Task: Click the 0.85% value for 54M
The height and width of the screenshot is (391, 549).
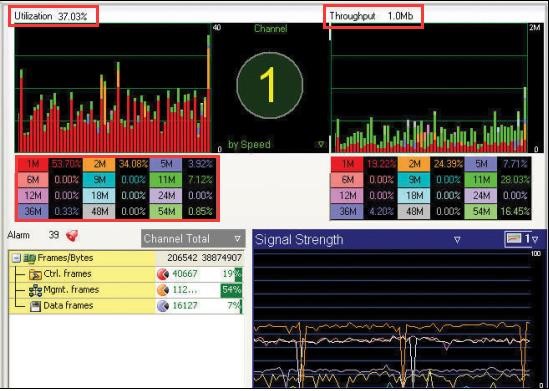Action: [200, 211]
